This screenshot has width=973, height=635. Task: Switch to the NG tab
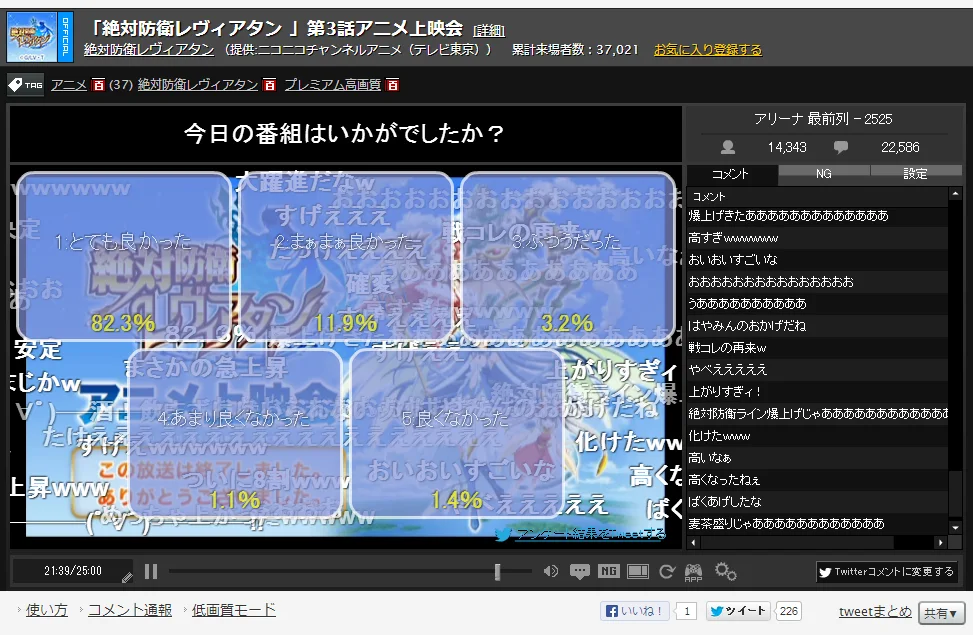[x=823, y=173]
